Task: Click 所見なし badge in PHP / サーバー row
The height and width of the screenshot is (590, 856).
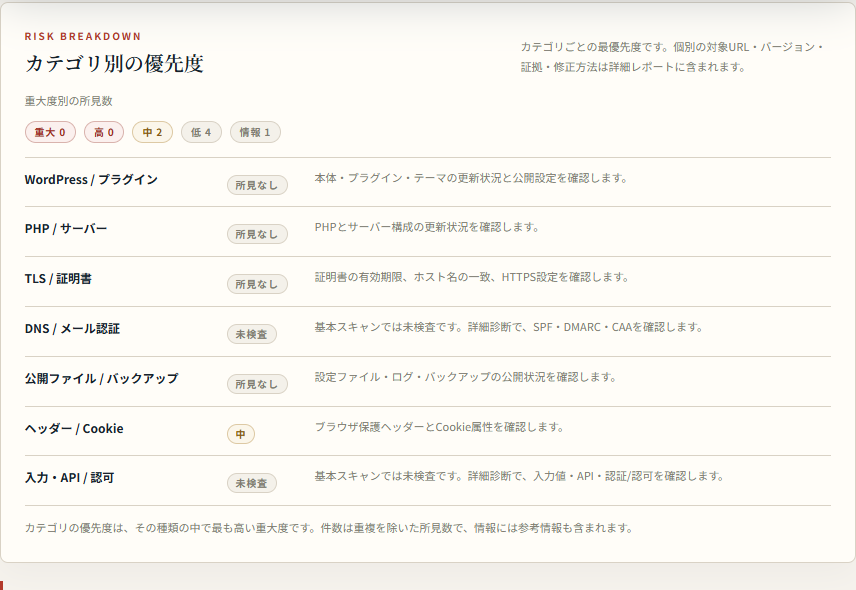Action: [x=257, y=234]
